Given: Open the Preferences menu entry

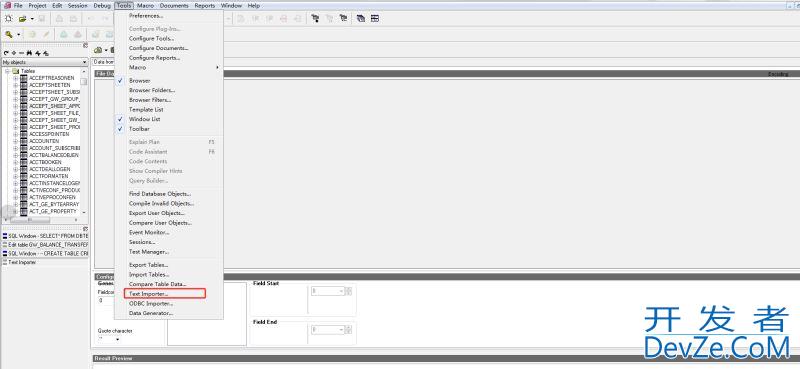Looking at the screenshot, I should pyautogui.click(x=146, y=15).
